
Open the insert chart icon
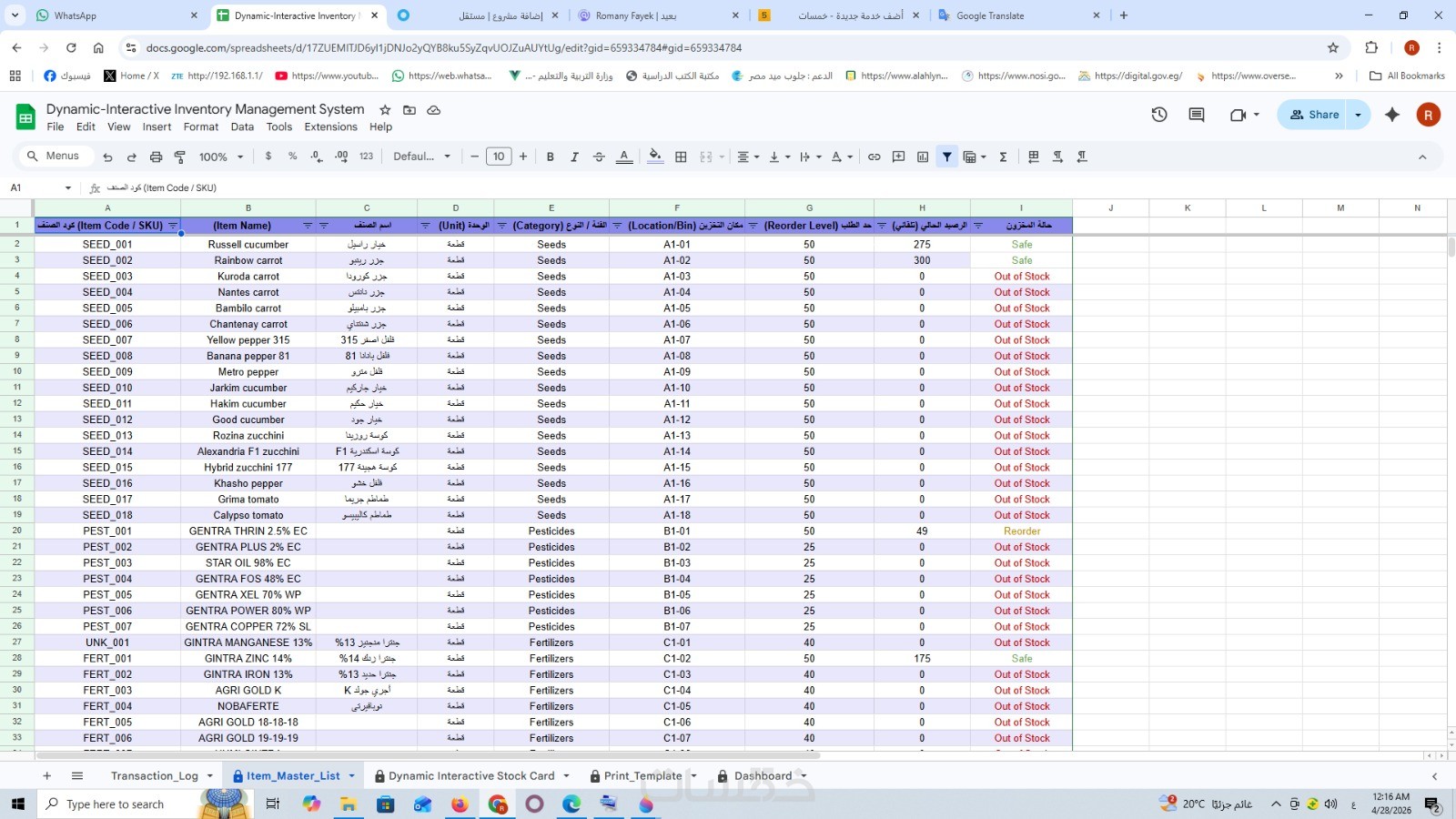923,157
